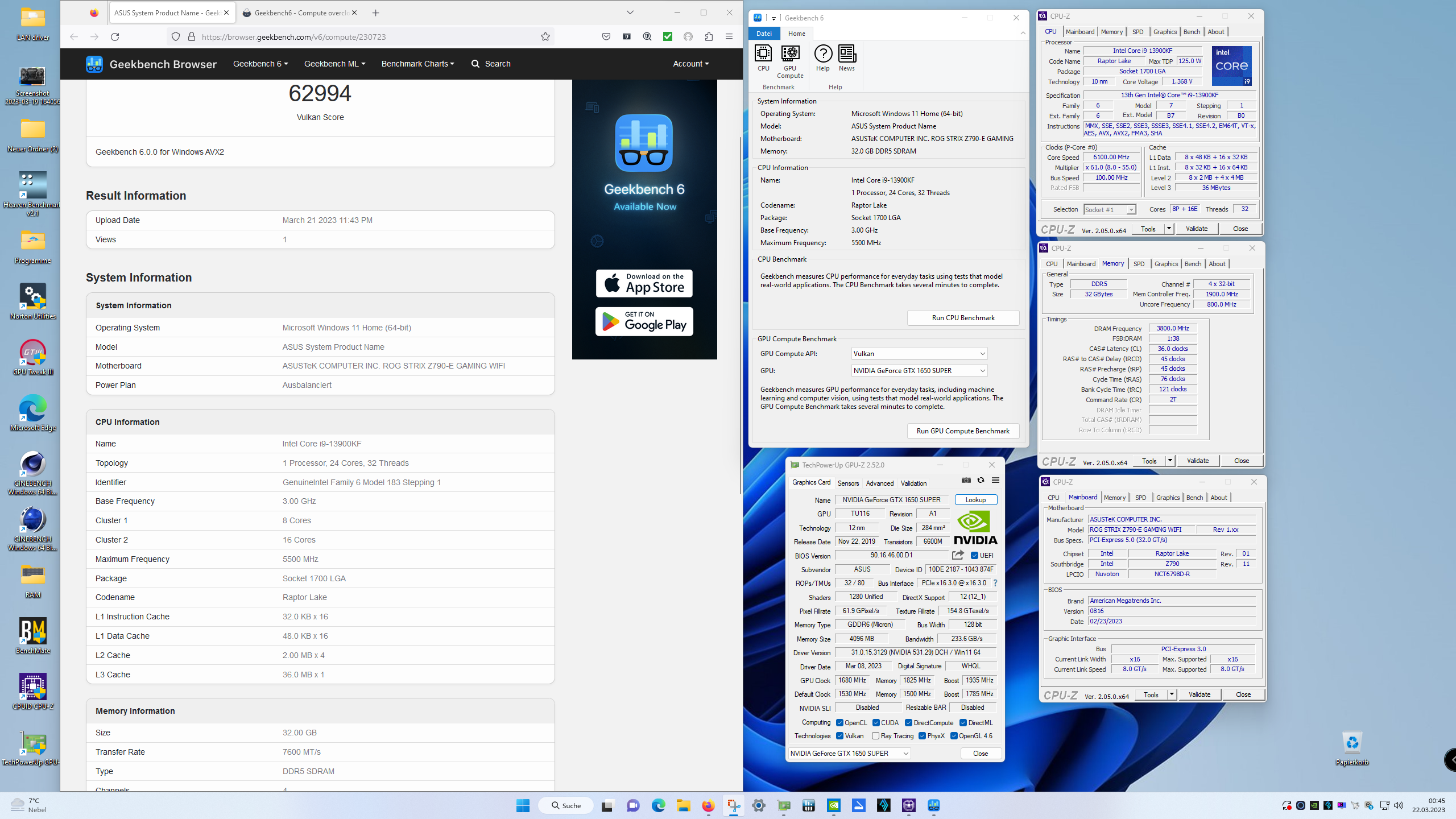Click the CPU benchmark icon in Geekbench 6

click(x=763, y=58)
